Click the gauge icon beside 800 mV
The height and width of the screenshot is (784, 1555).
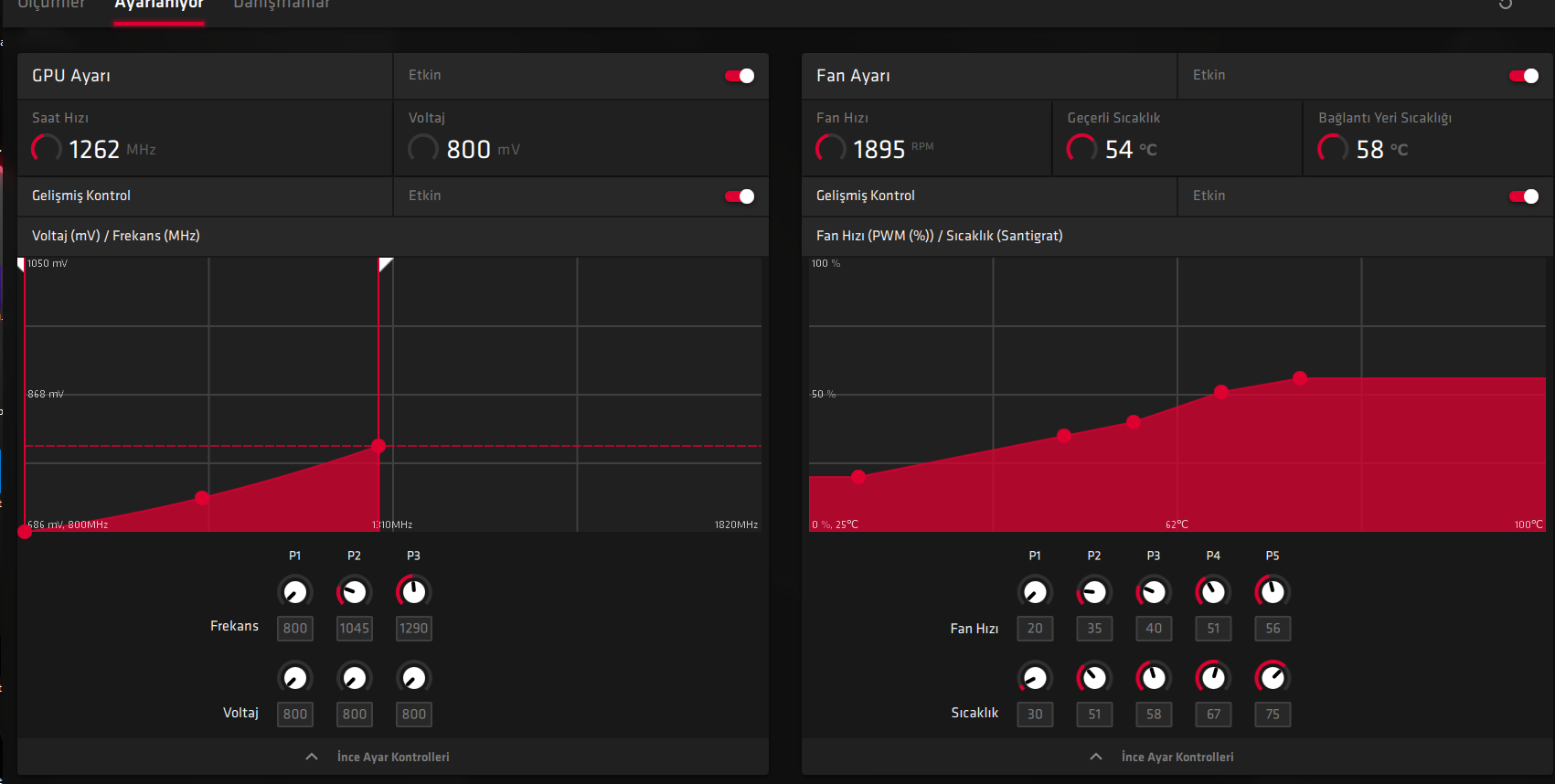click(x=423, y=148)
